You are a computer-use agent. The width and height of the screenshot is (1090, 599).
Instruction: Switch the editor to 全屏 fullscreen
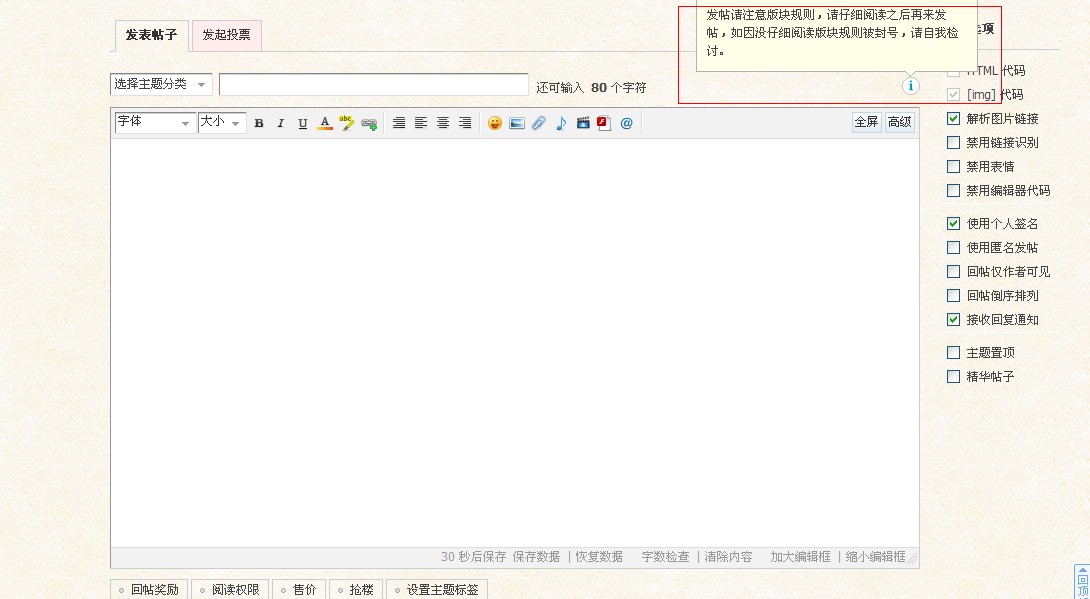(x=866, y=122)
